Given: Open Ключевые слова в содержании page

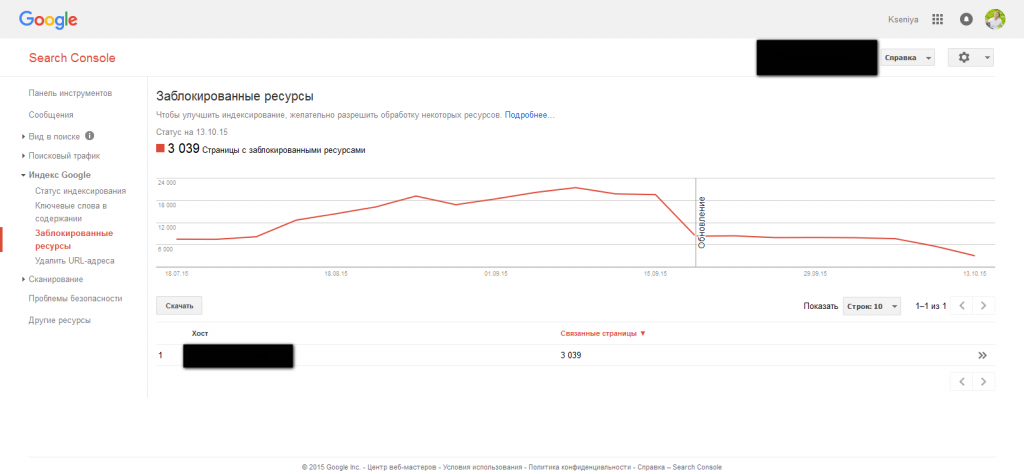Looking at the screenshot, I should click(71, 212).
